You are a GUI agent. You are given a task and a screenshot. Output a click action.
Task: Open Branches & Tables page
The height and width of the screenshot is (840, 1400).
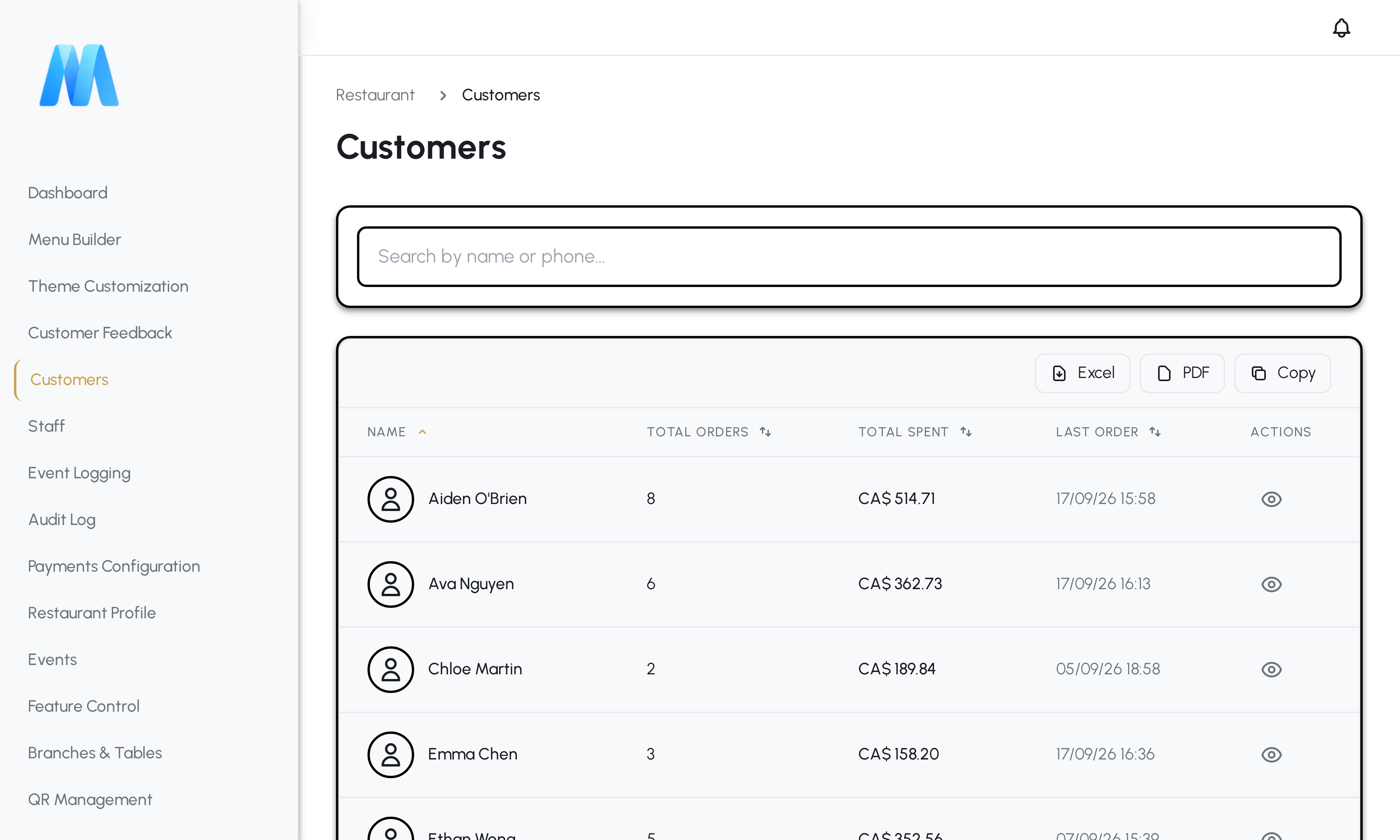(94, 753)
